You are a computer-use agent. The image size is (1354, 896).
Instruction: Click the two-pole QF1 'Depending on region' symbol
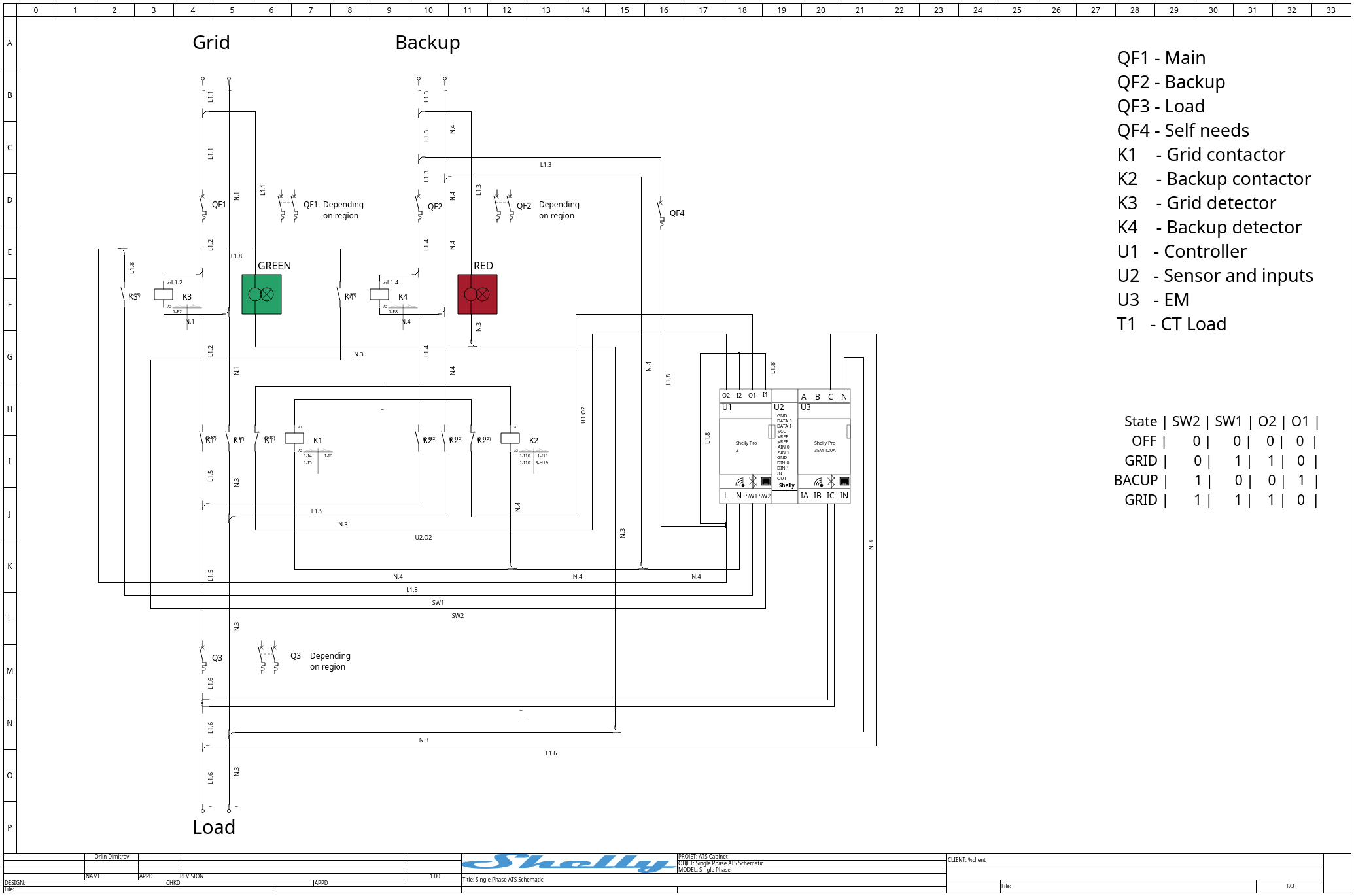pyautogui.click(x=288, y=206)
